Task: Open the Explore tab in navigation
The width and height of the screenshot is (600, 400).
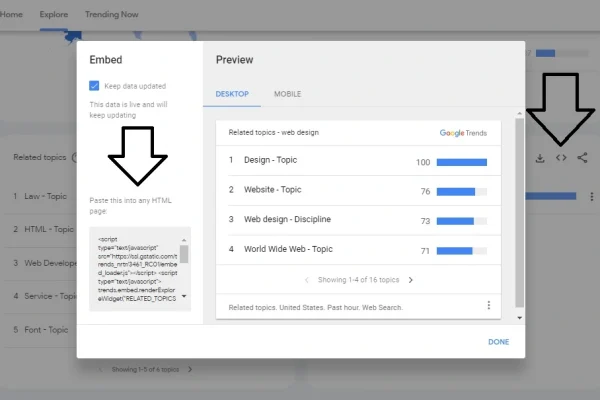Action: click(54, 15)
